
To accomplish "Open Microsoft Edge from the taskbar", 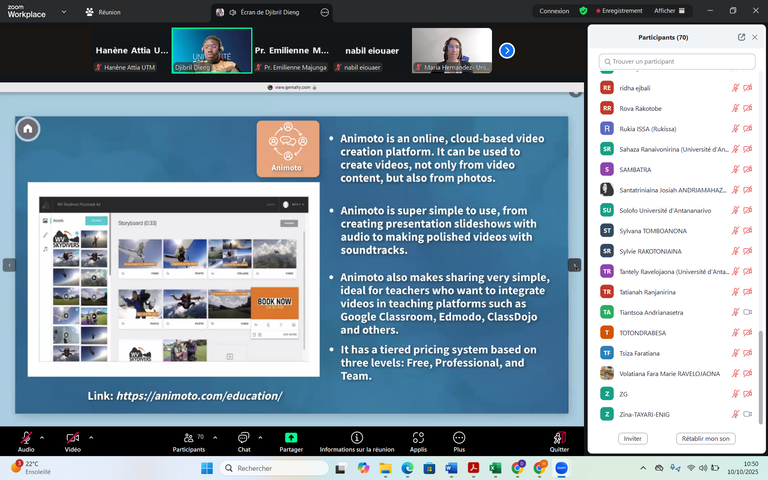I will (x=408, y=468).
